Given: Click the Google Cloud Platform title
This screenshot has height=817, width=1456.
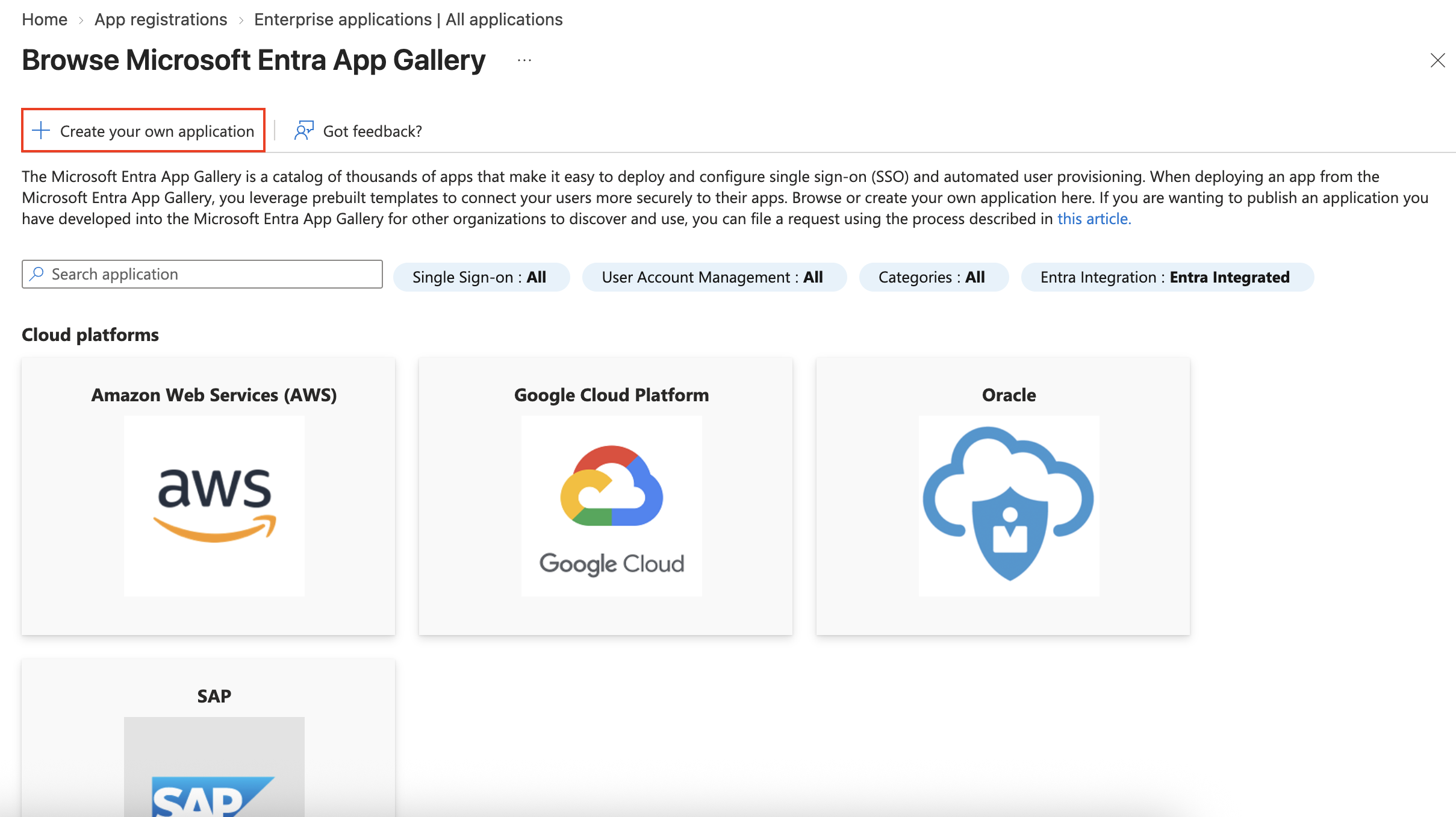Looking at the screenshot, I should [612, 395].
